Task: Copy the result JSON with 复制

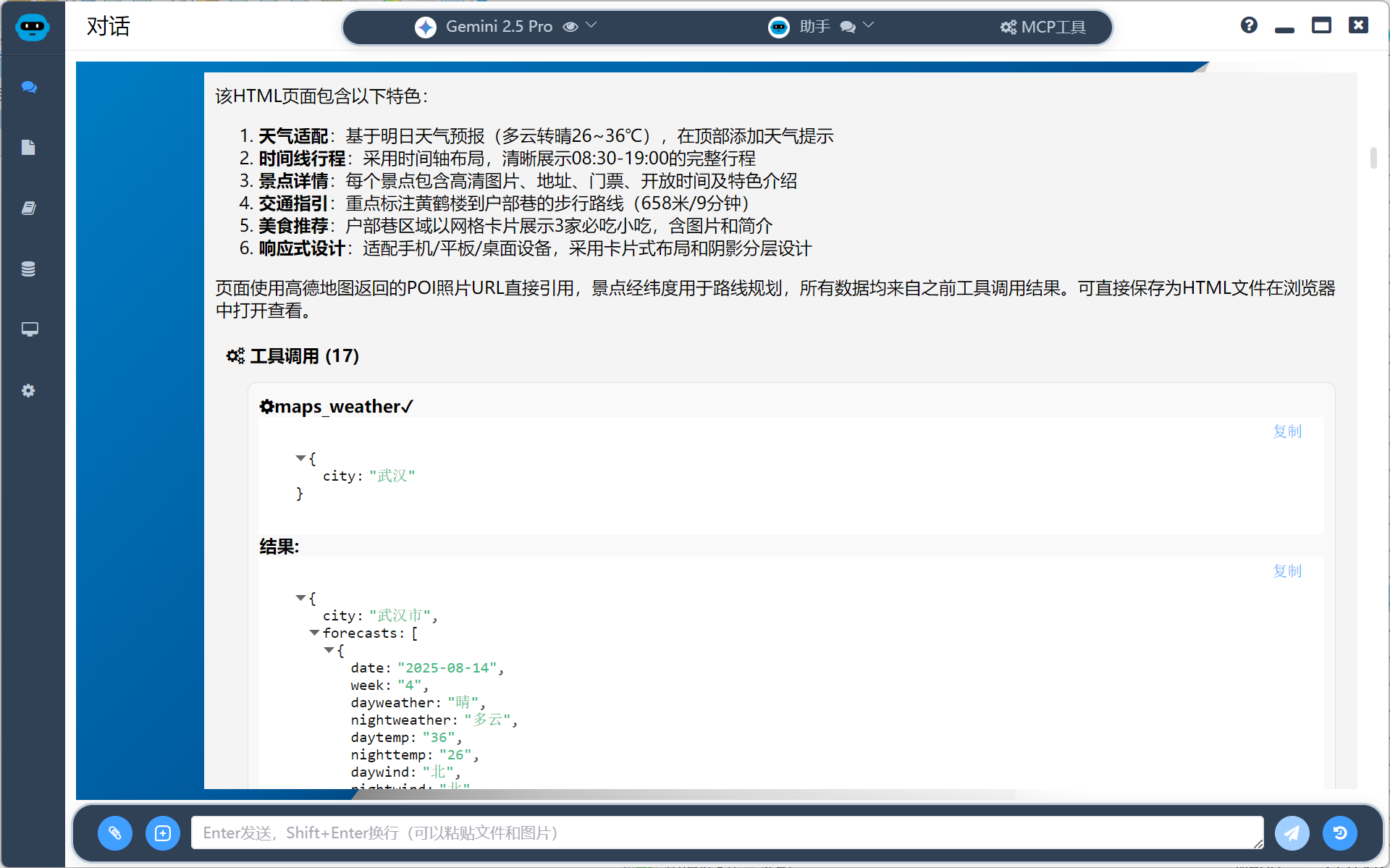Action: [1286, 571]
